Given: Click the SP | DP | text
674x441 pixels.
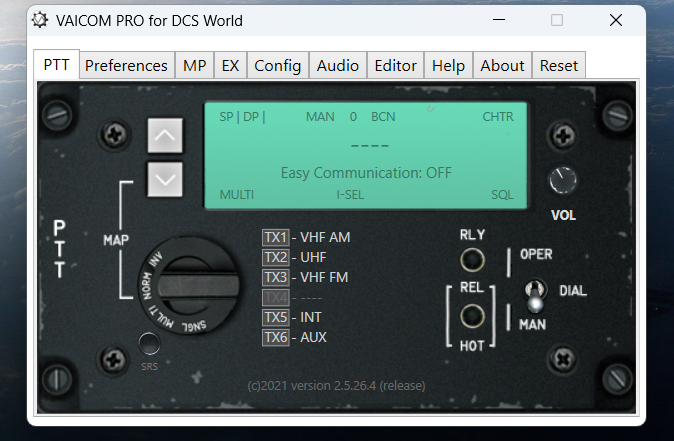Looking at the screenshot, I should pos(242,117).
